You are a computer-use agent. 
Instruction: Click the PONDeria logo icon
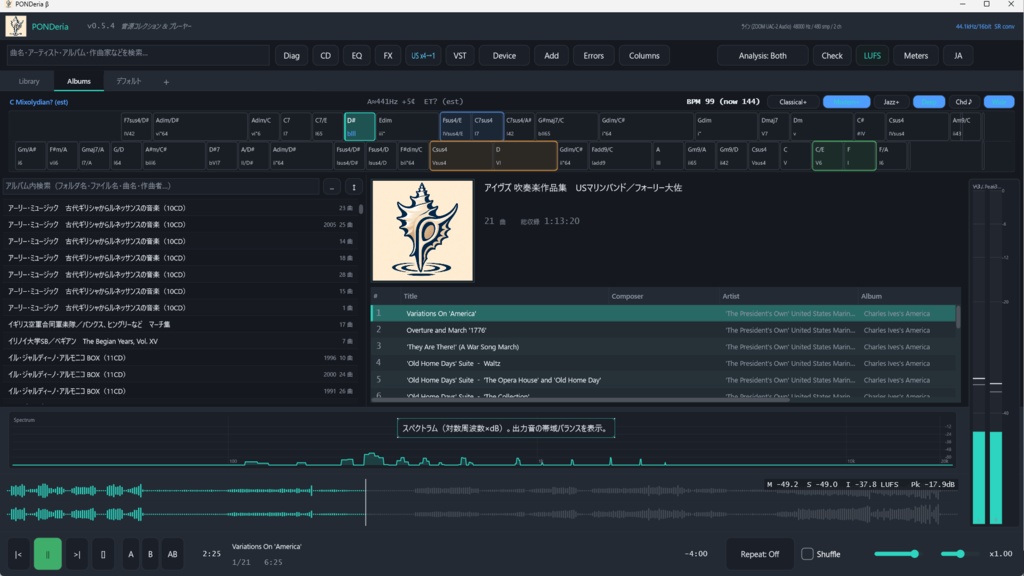click(x=16, y=26)
